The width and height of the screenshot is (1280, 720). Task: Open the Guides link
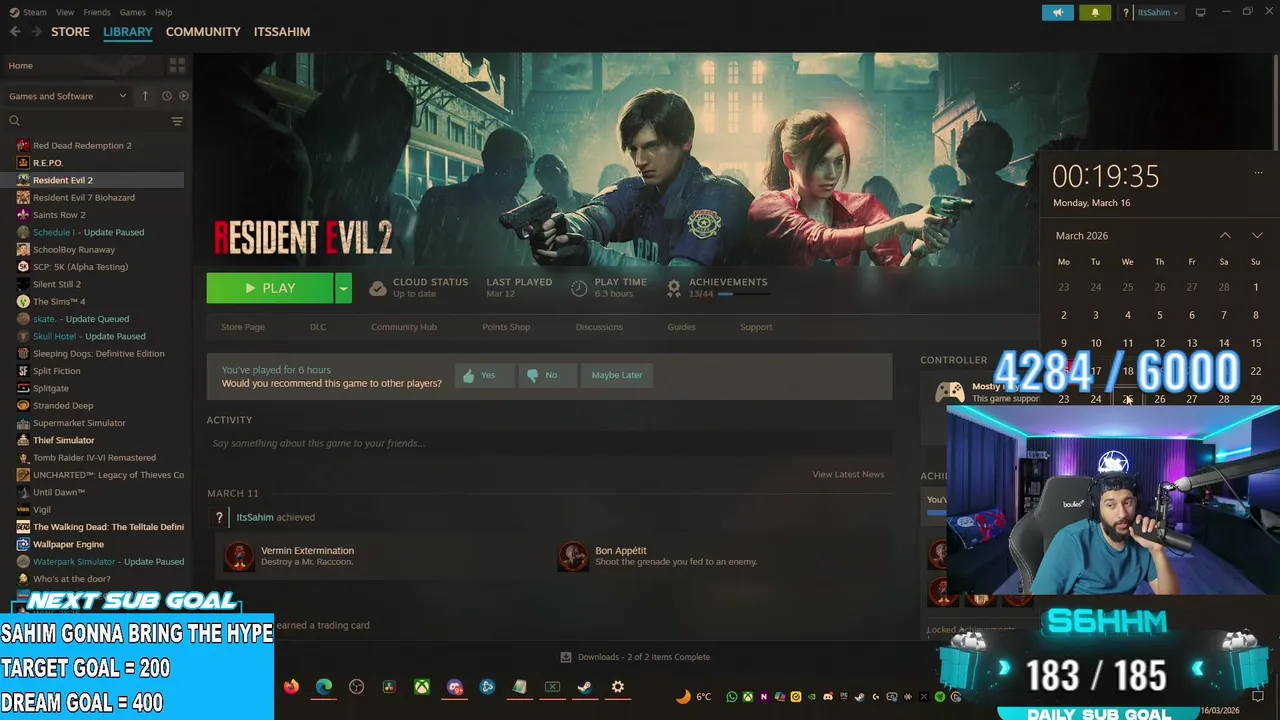pos(681,327)
